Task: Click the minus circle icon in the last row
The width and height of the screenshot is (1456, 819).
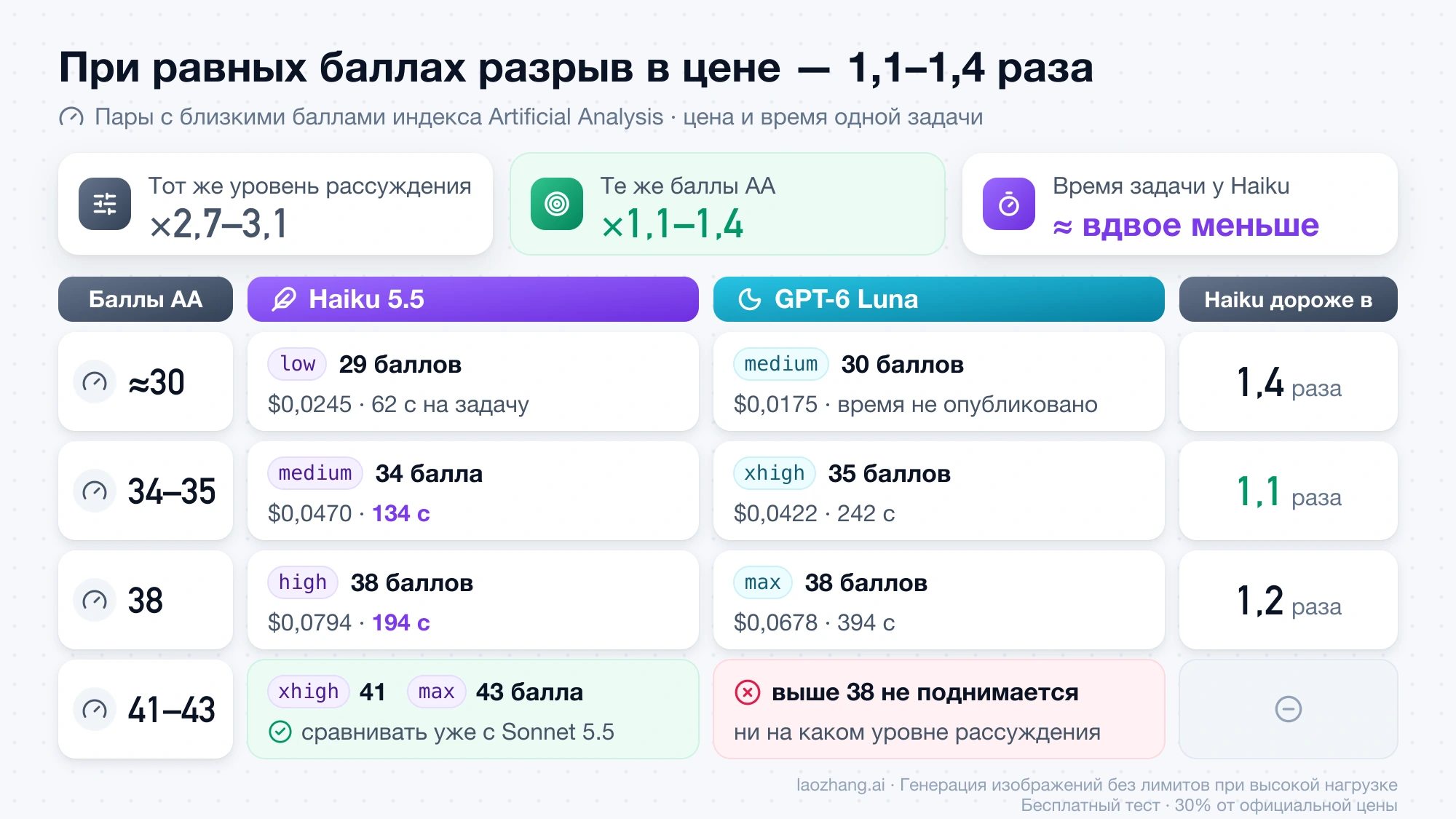Action: 1289,709
